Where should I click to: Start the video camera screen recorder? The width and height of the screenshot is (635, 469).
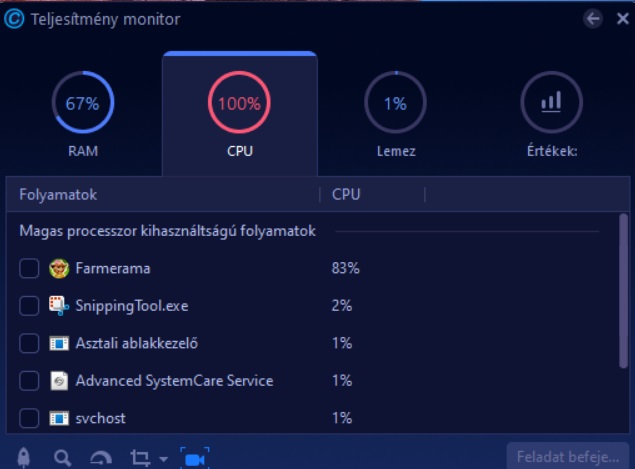pos(195,458)
